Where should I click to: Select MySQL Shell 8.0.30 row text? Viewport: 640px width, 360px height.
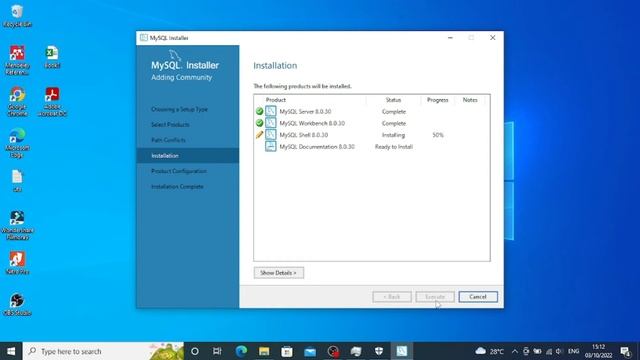(304, 135)
